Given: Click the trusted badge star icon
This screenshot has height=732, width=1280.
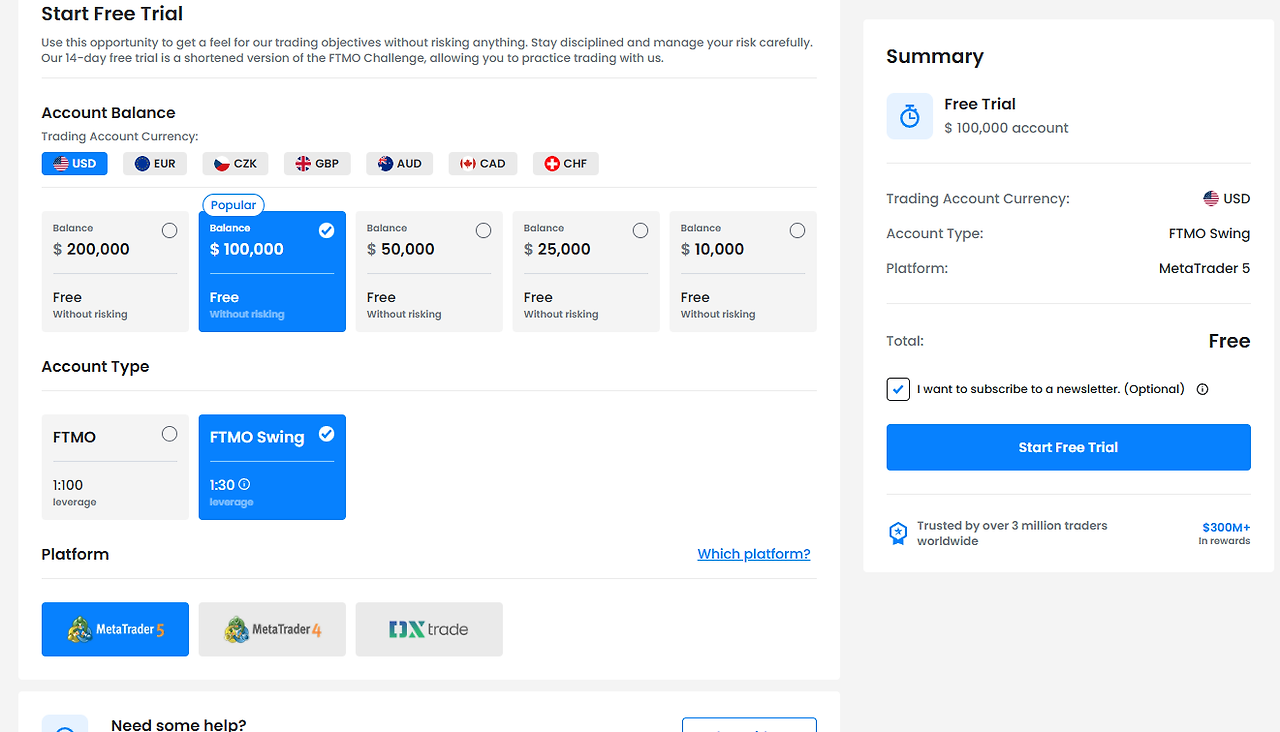Looking at the screenshot, I should [x=898, y=533].
